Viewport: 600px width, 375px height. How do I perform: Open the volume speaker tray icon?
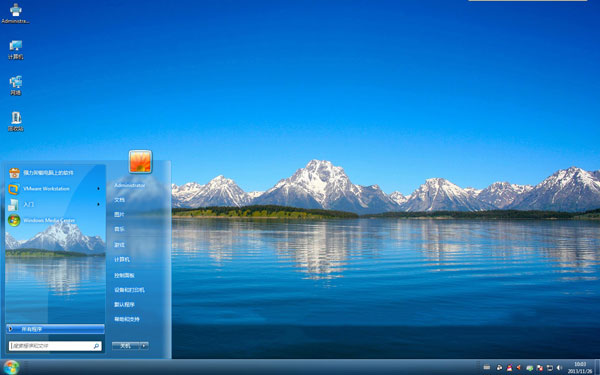click(559, 368)
